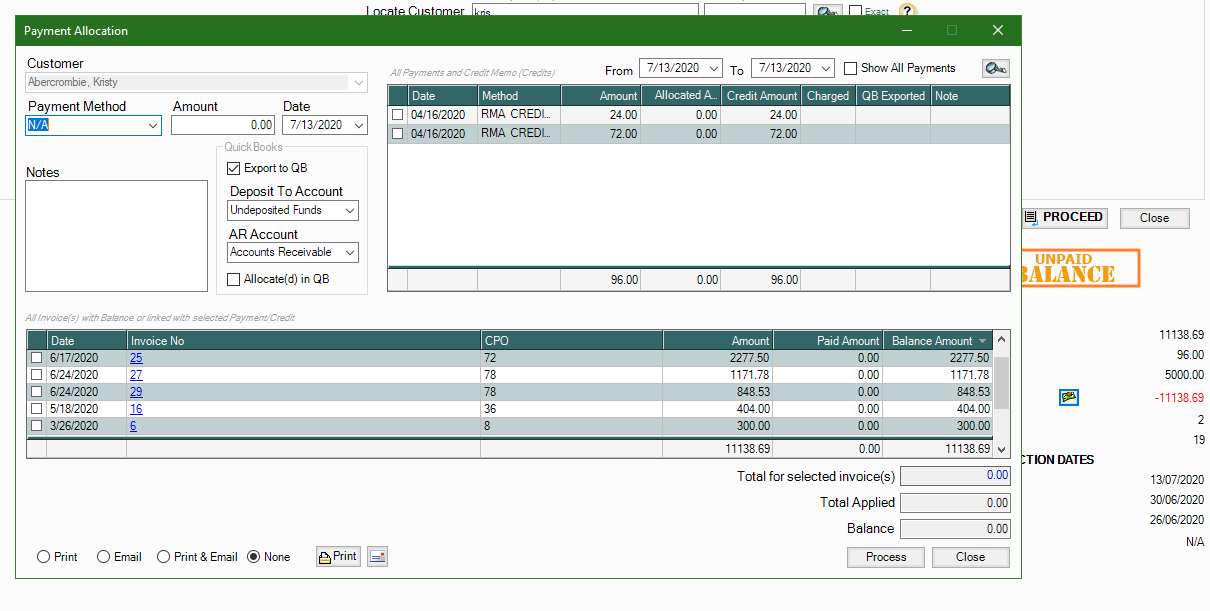Click the Credit Amount column header

point(761,96)
